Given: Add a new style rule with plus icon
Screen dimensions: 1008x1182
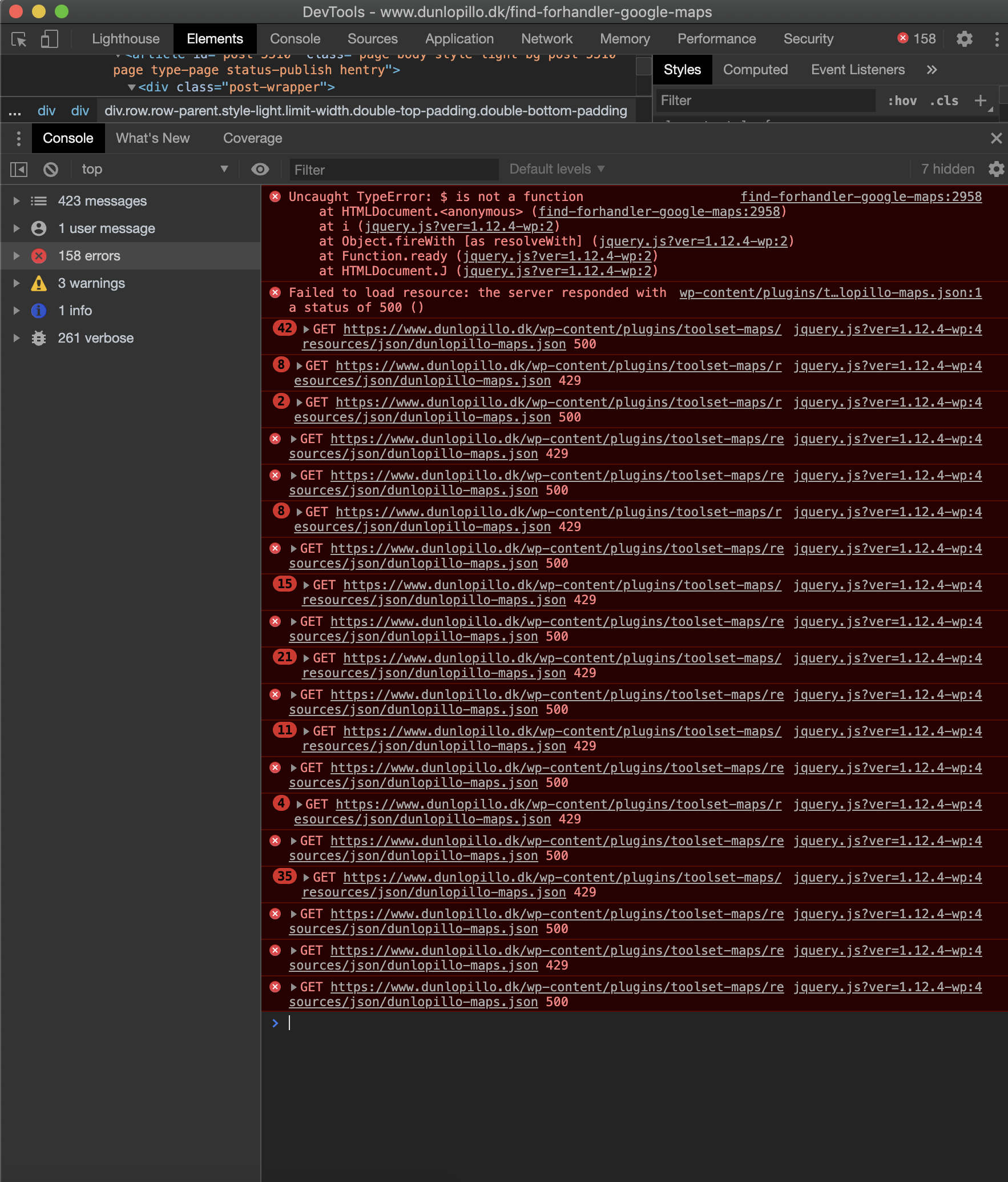Looking at the screenshot, I should [981, 100].
